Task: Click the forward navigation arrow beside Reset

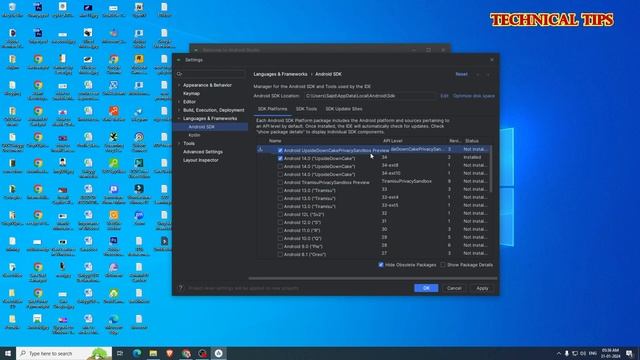Action: (488, 74)
